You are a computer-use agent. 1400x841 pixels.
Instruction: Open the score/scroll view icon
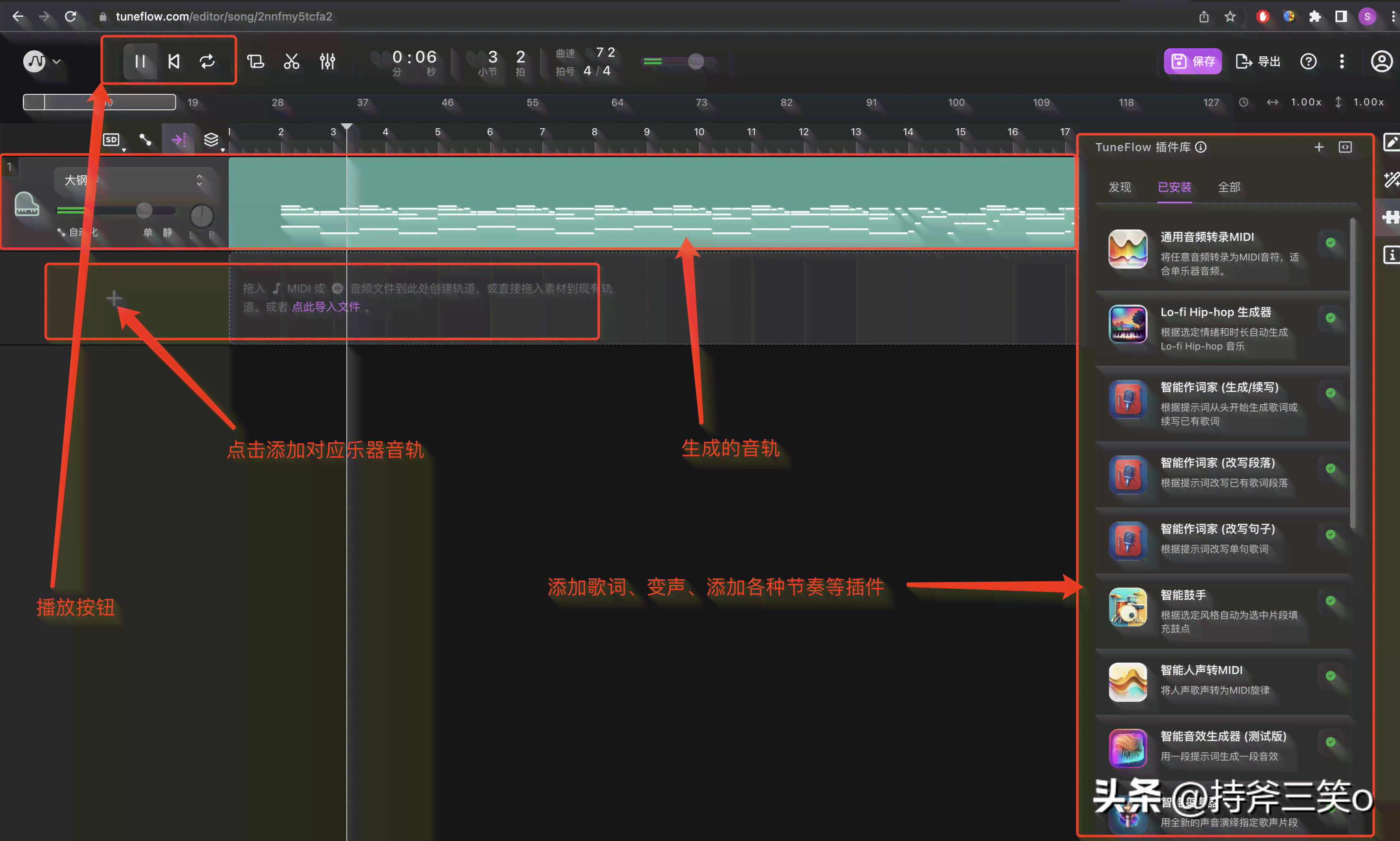[x=256, y=61]
